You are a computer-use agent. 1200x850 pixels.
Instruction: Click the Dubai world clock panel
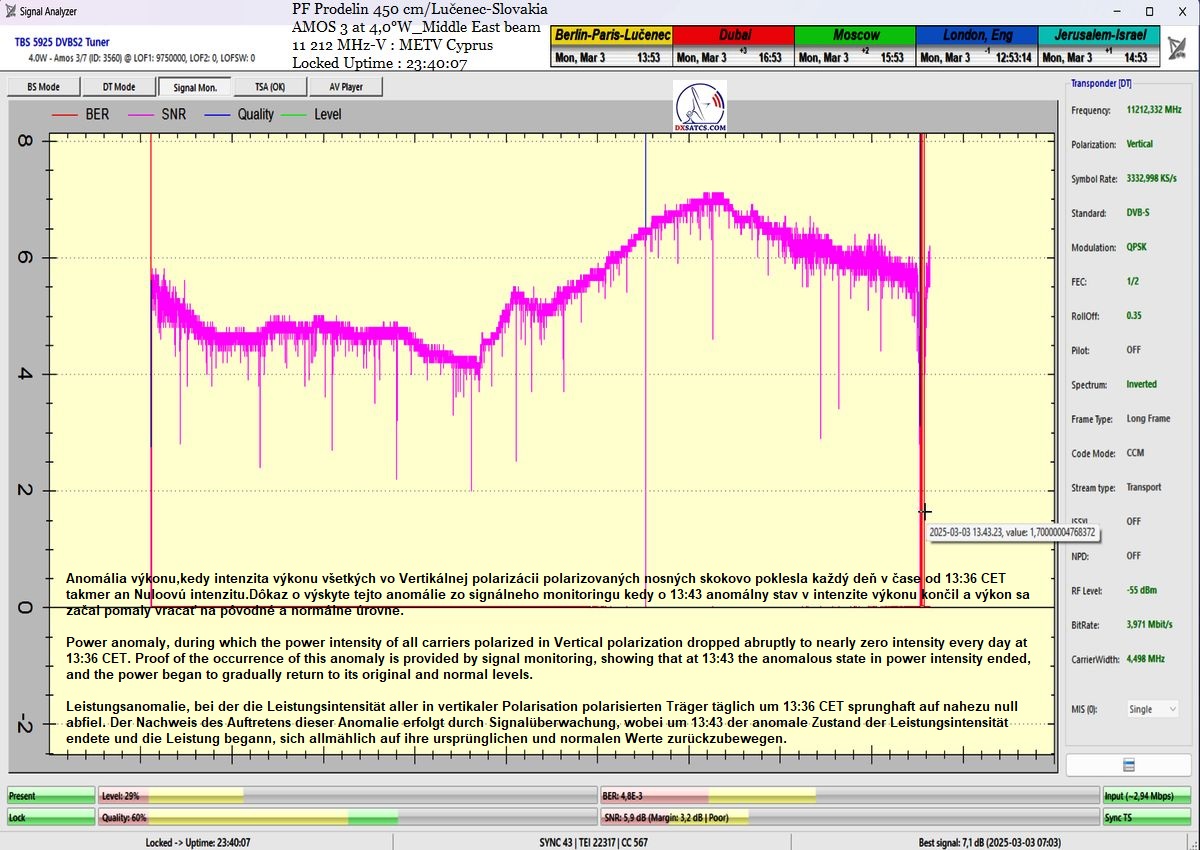[x=733, y=46]
